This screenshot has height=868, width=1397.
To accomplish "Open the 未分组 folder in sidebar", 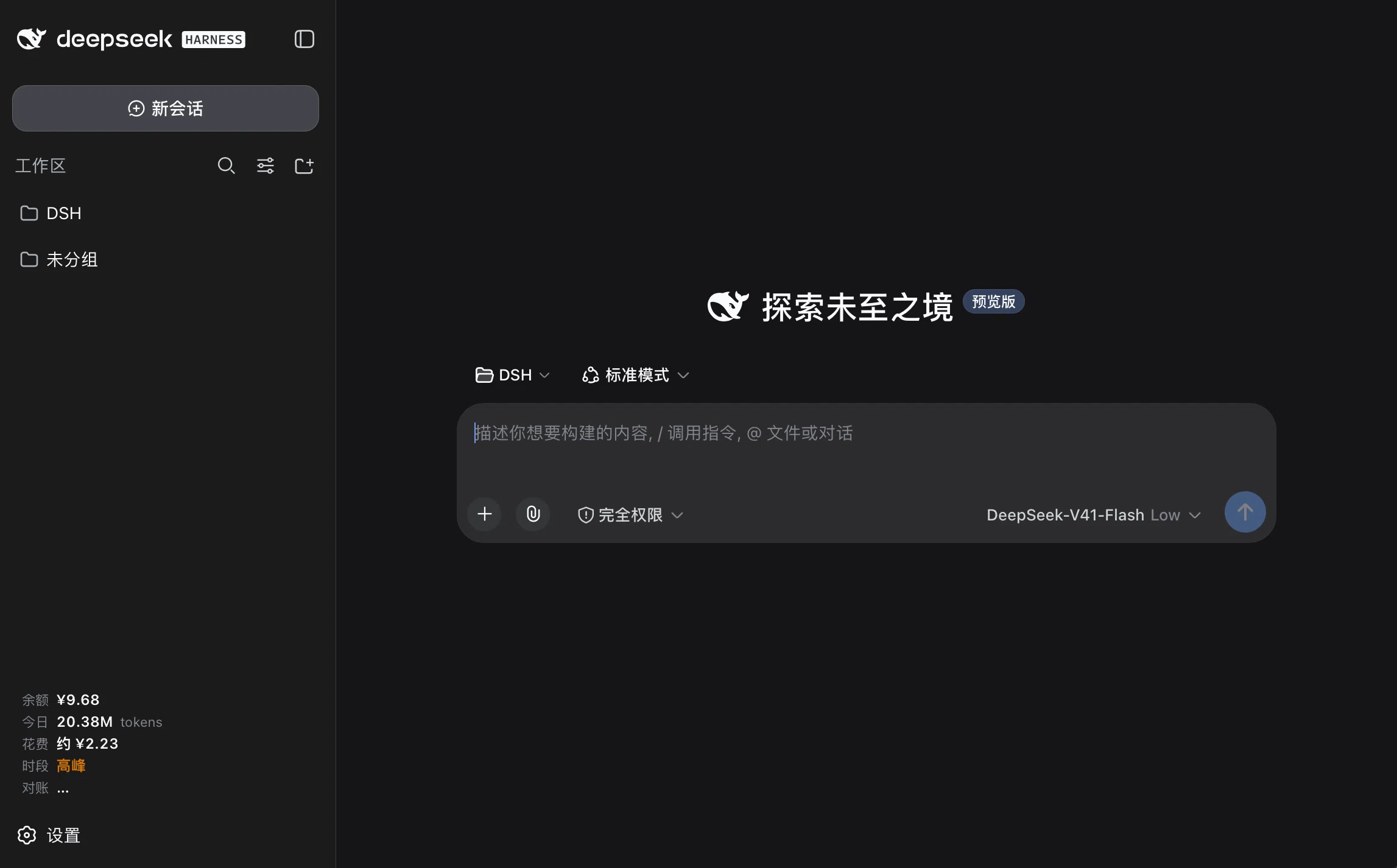I will (166, 259).
